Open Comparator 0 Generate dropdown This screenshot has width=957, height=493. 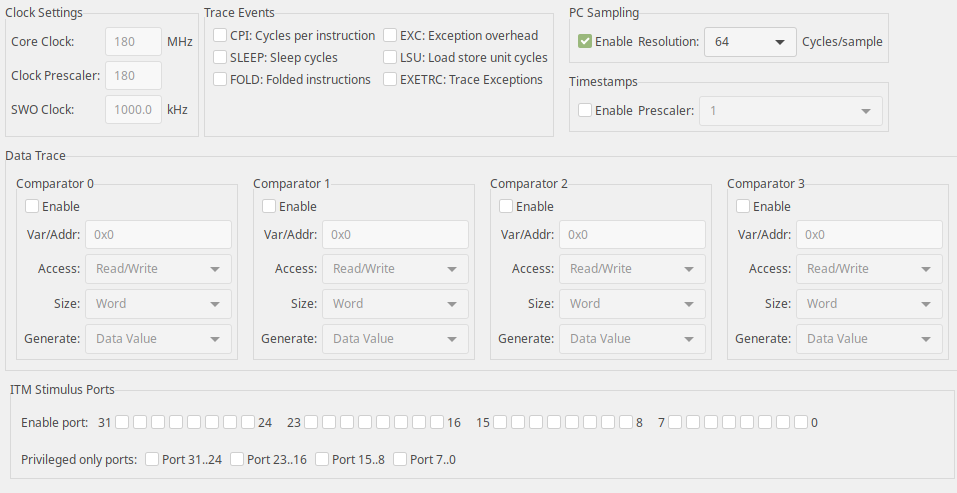tap(157, 339)
